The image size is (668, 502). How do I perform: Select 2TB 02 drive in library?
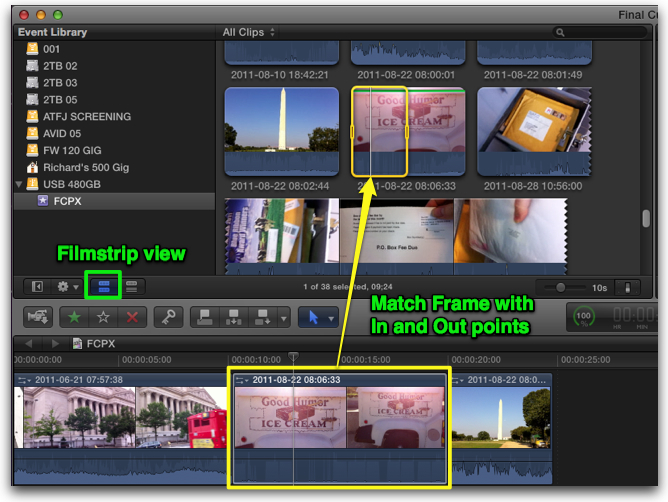click(114, 66)
